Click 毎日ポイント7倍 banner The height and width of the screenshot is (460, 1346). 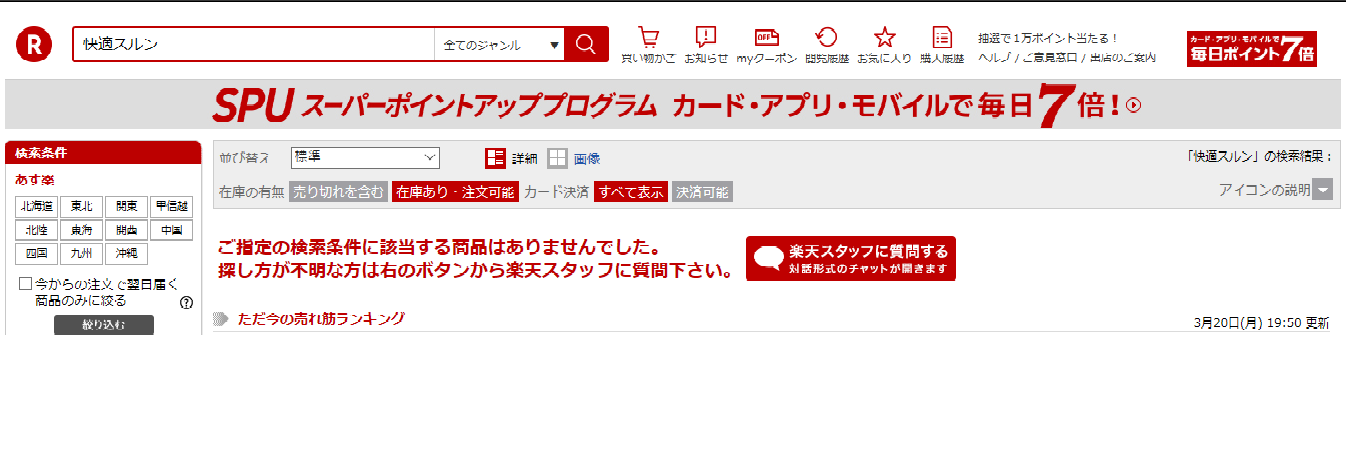click(1252, 49)
